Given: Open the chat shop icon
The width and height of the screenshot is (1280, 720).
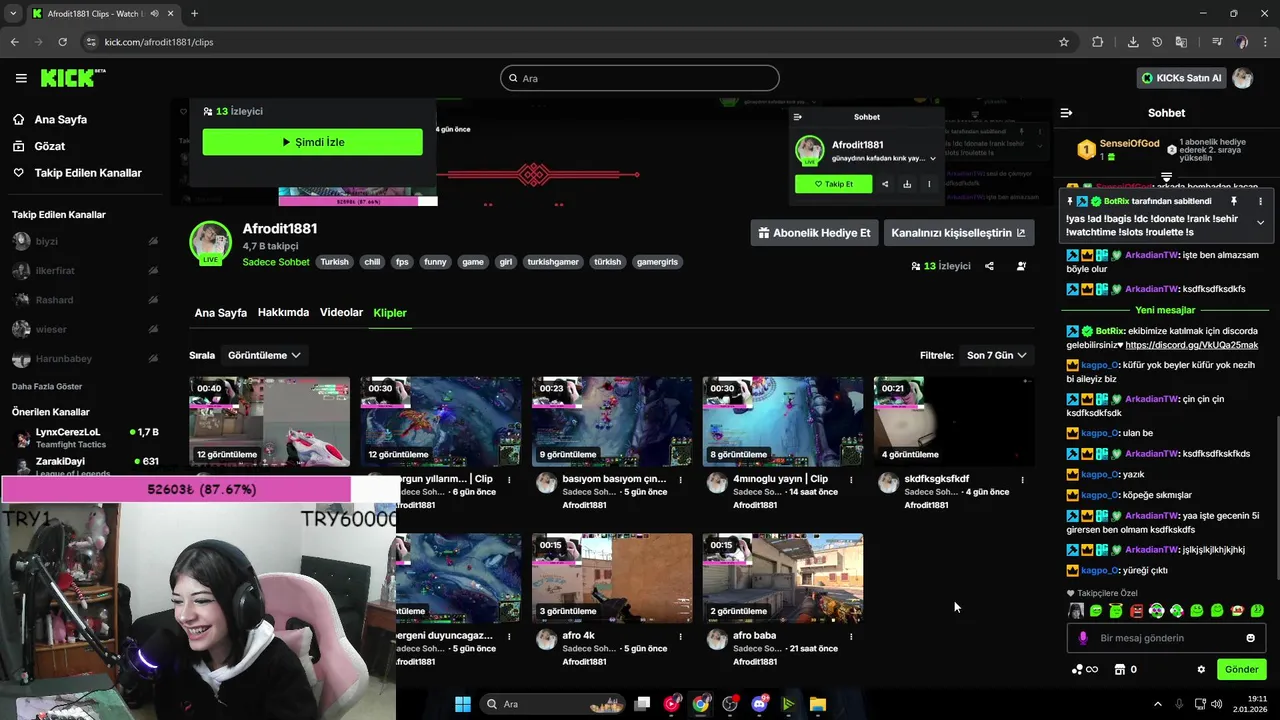Looking at the screenshot, I should click(x=1120, y=669).
